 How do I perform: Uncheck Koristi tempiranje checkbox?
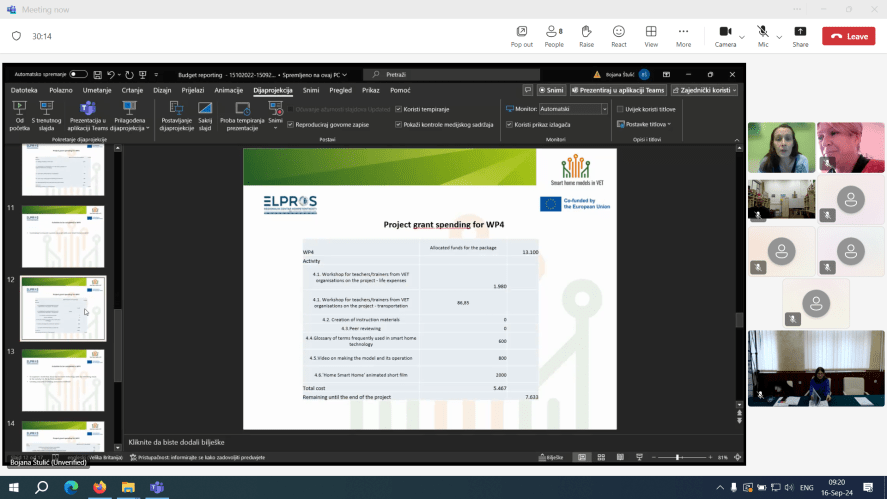(x=398, y=109)
